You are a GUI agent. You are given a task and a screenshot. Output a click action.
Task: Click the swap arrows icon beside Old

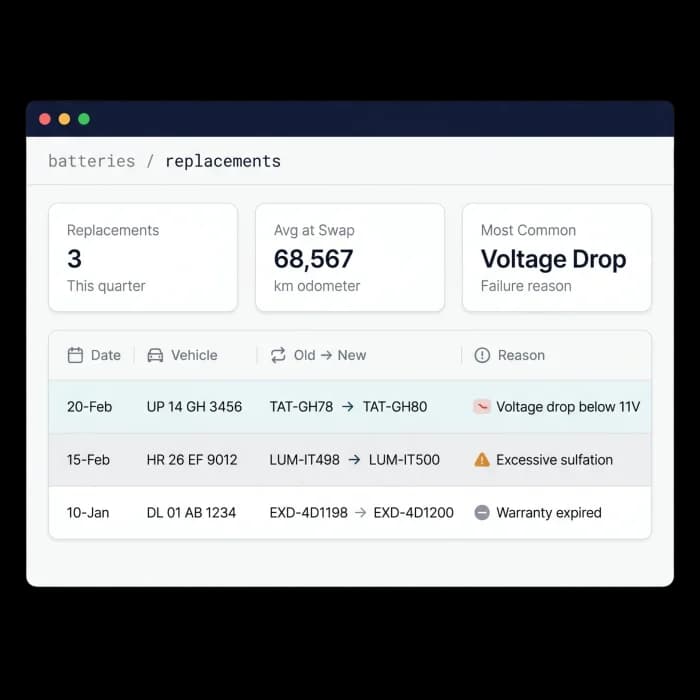[278, 355]
